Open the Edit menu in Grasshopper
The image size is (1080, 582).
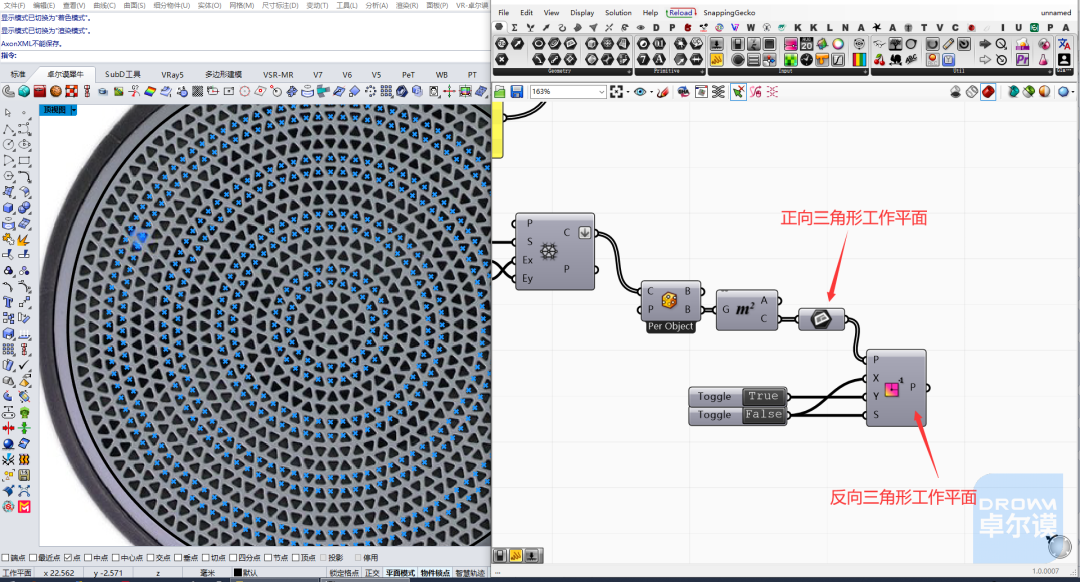tap(526, 12)
